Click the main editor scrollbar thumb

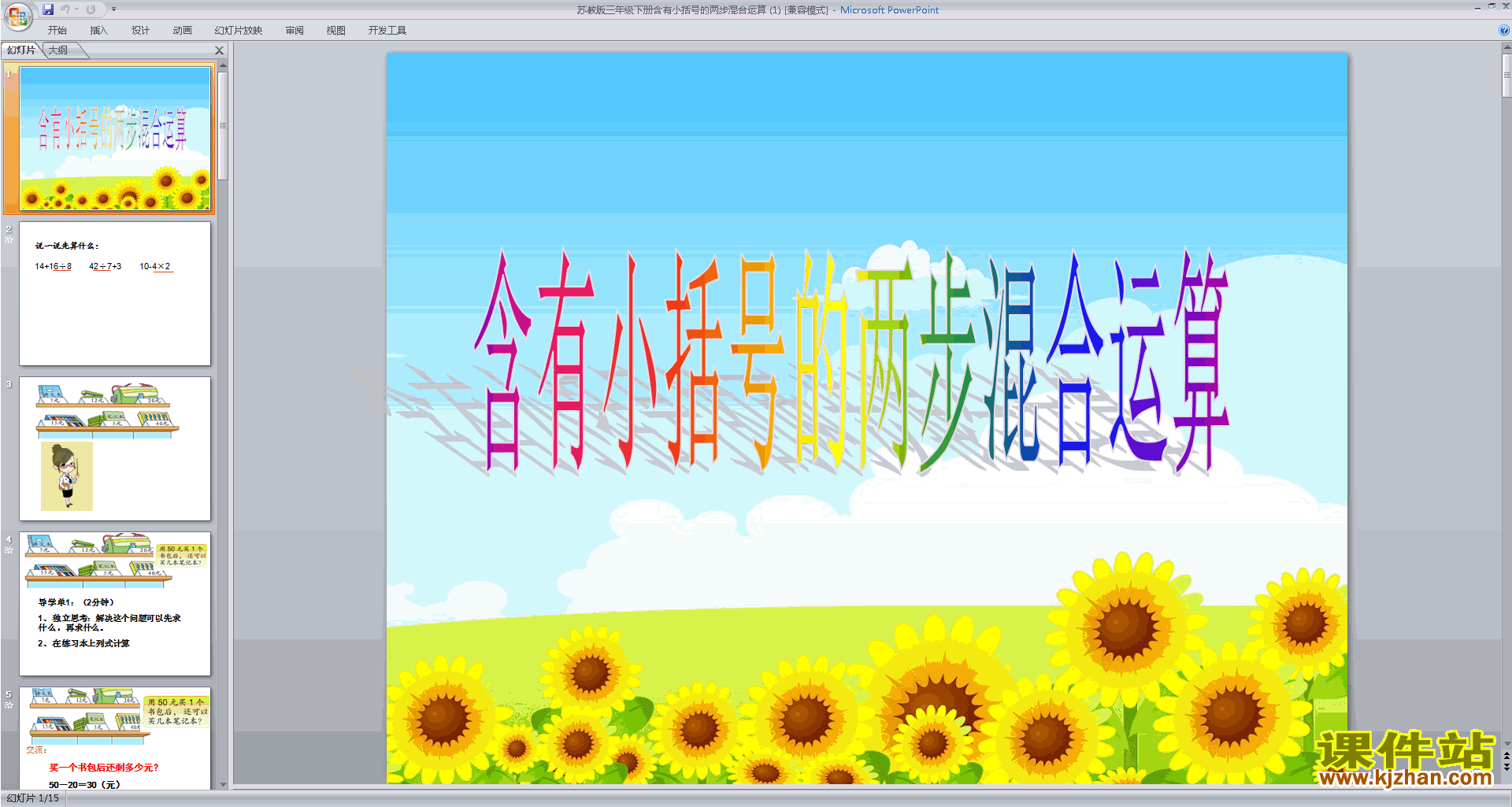click(x=1507, y=76)
